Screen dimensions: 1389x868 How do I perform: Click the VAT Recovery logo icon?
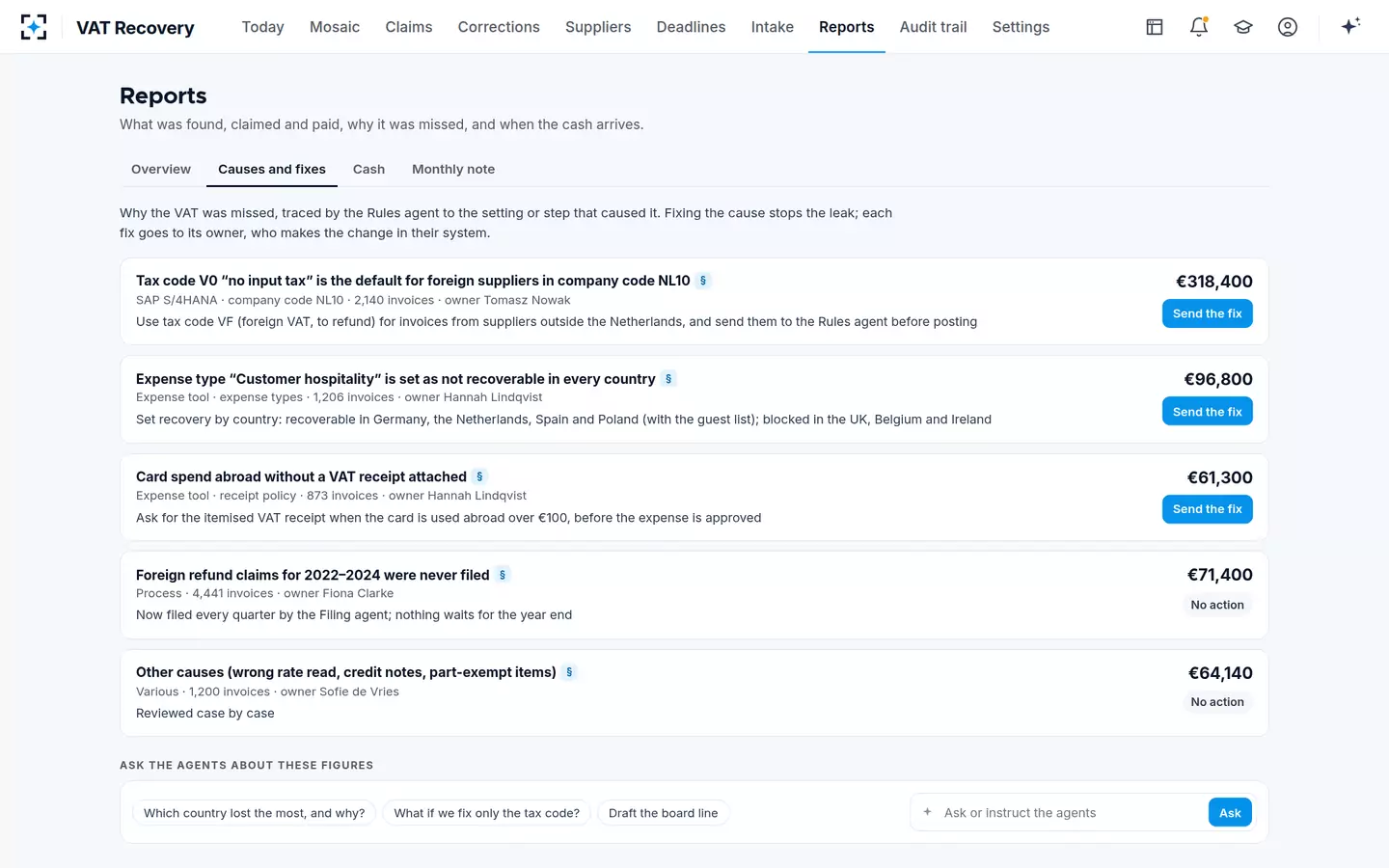(x=34, y=27)
